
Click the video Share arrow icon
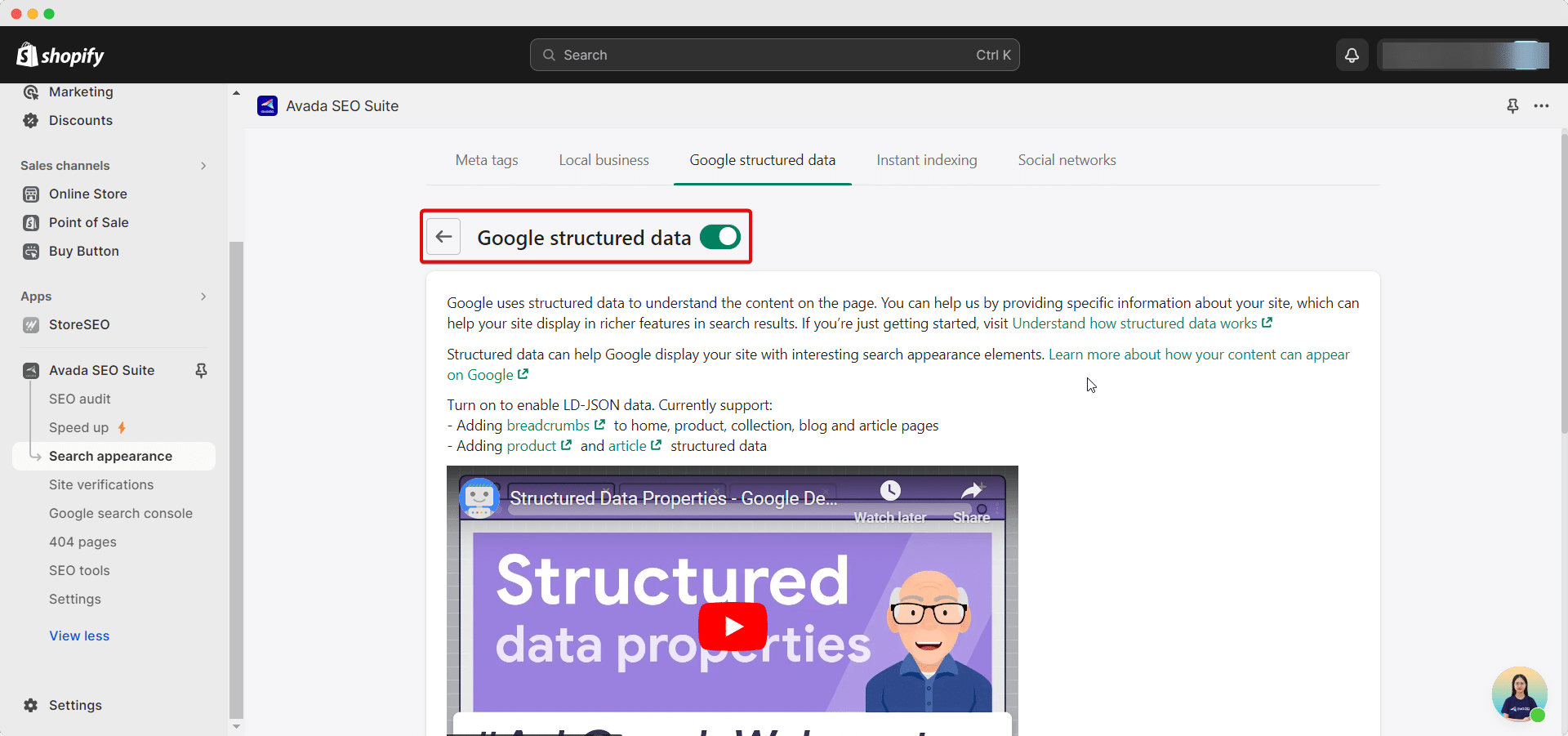click(x=971, y=490)
